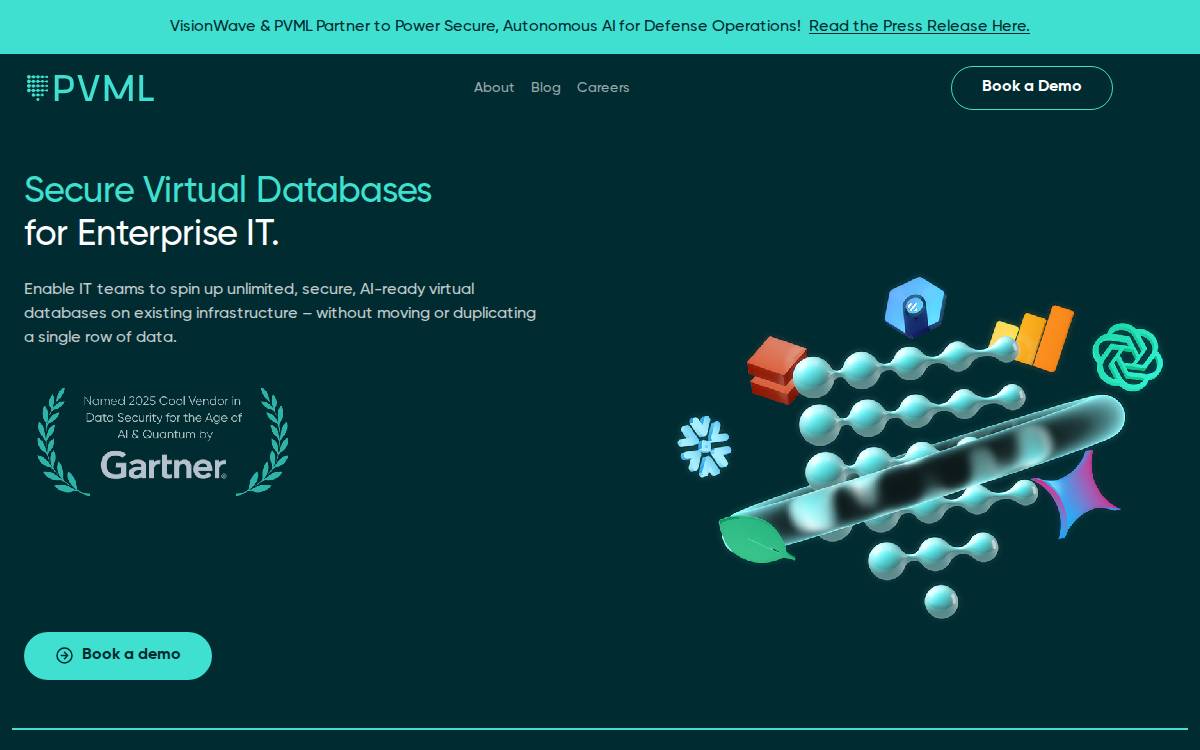Click the Book a Demo header button
This screenshot has height=750, width=1200.
pos(1031,88)
